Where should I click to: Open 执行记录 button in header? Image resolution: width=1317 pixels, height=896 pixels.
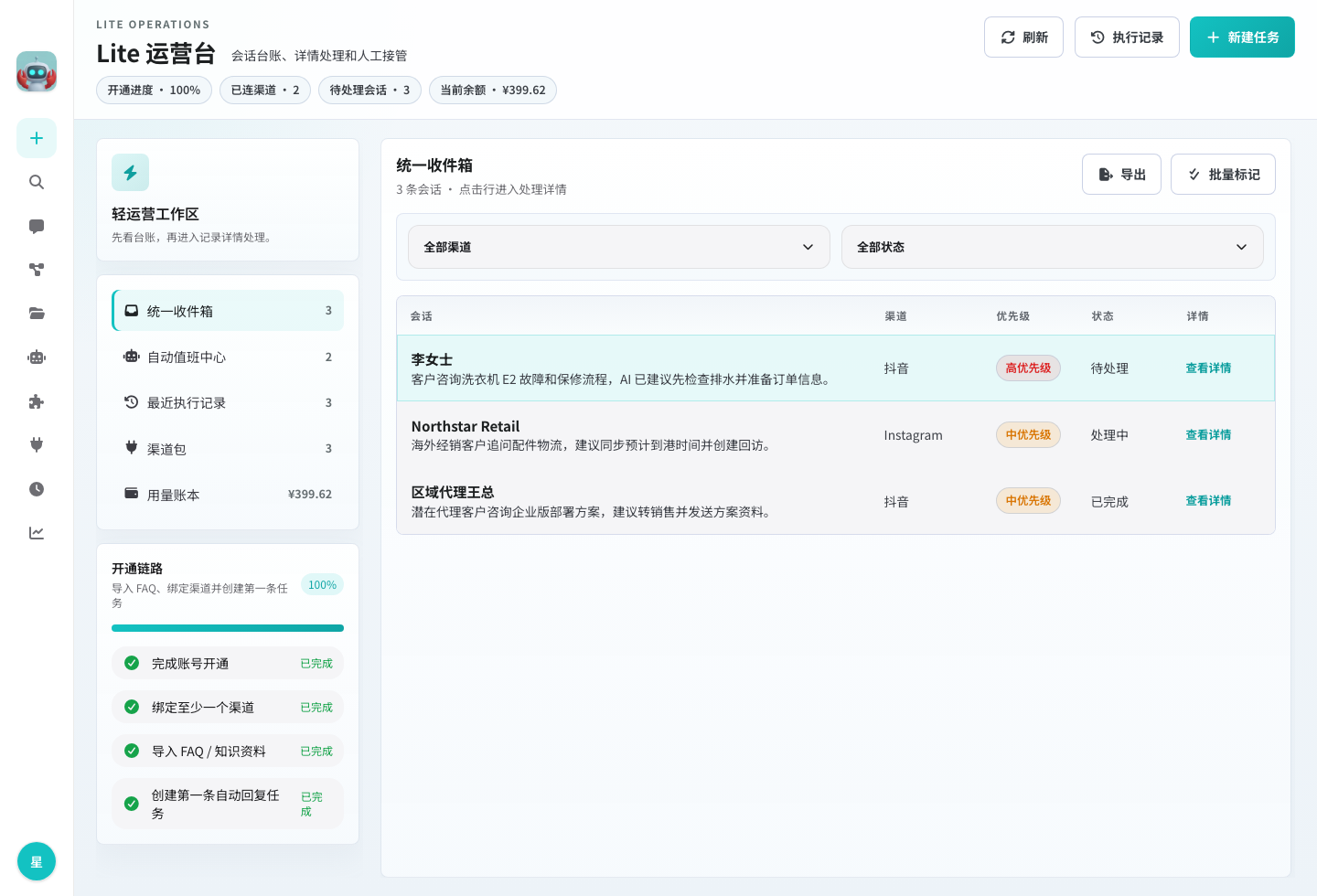pyautogui.click(x=1127, y=37)
